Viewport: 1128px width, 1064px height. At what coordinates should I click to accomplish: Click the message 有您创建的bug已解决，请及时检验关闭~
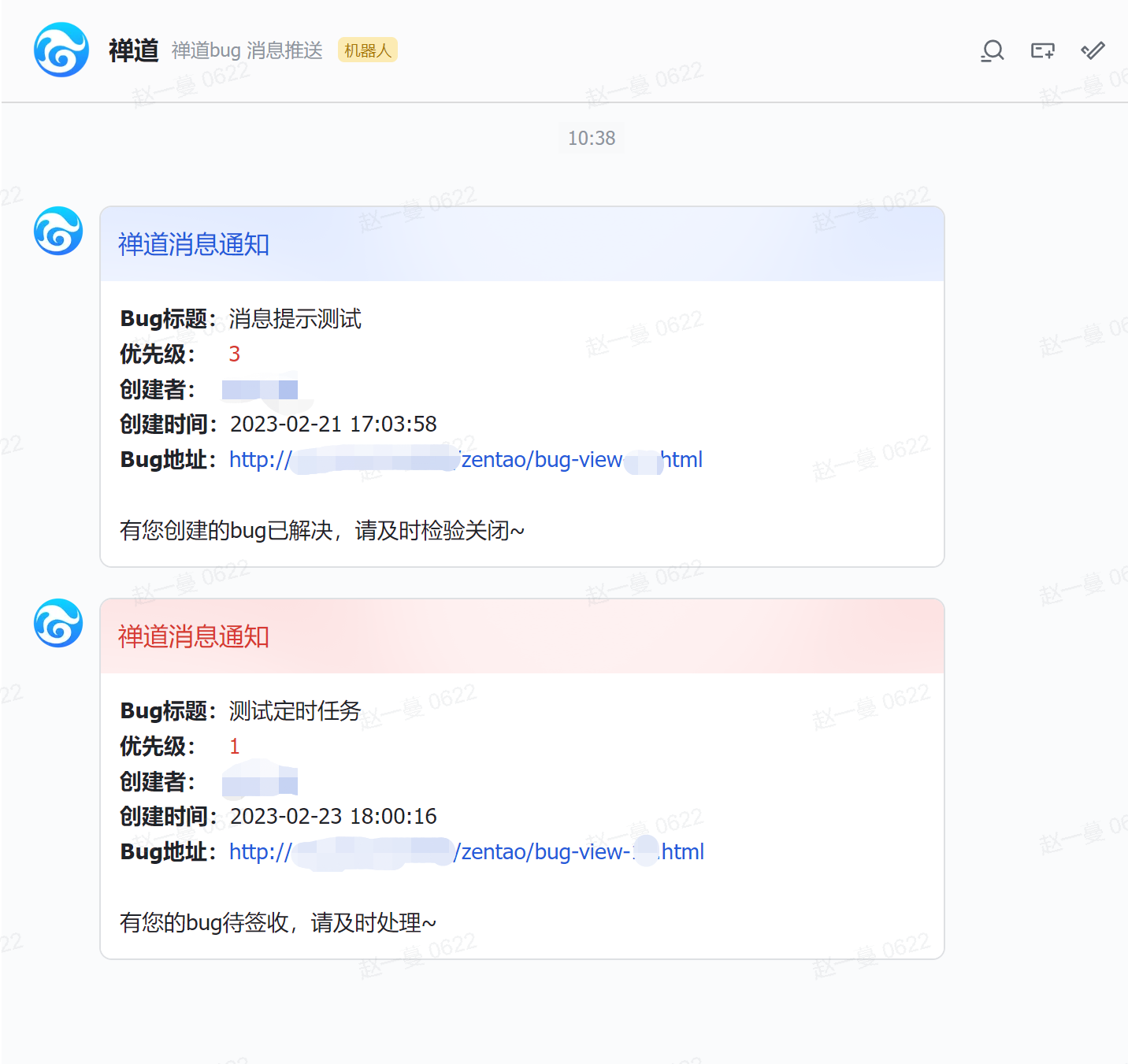(322, 531)
